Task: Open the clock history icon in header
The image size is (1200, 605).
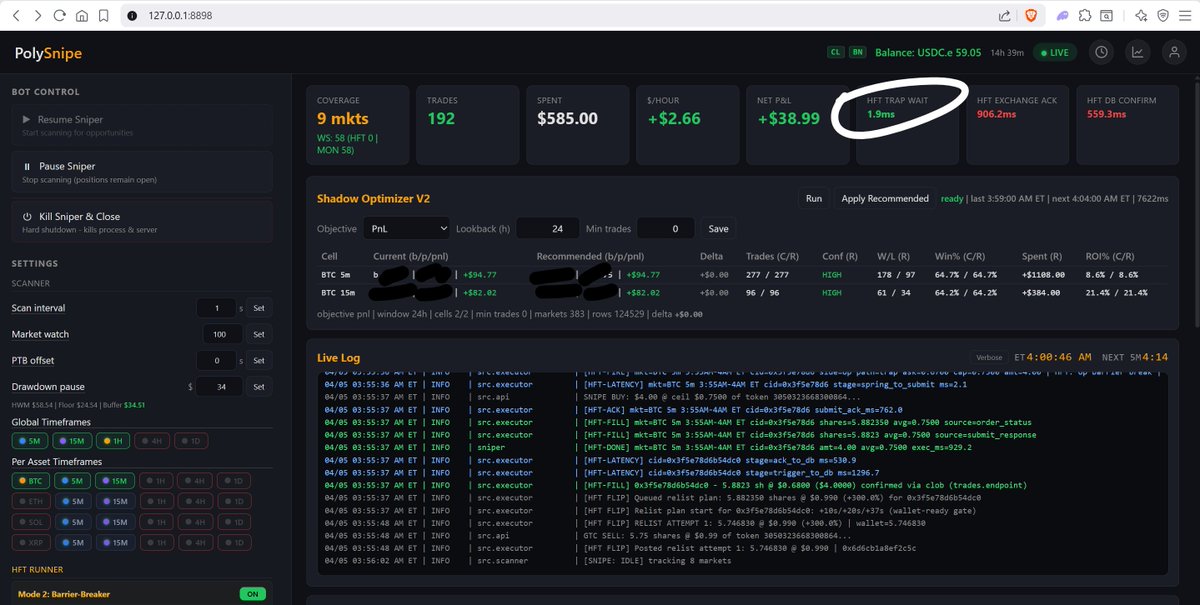Action: [x=1102, y=53]
